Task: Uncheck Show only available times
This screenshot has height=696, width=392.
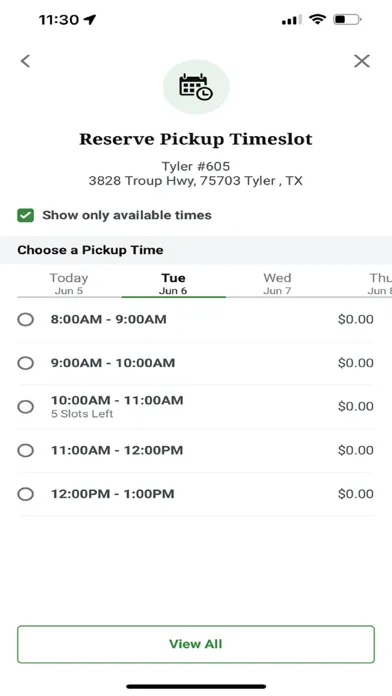Action: click(x=25, y=216)
